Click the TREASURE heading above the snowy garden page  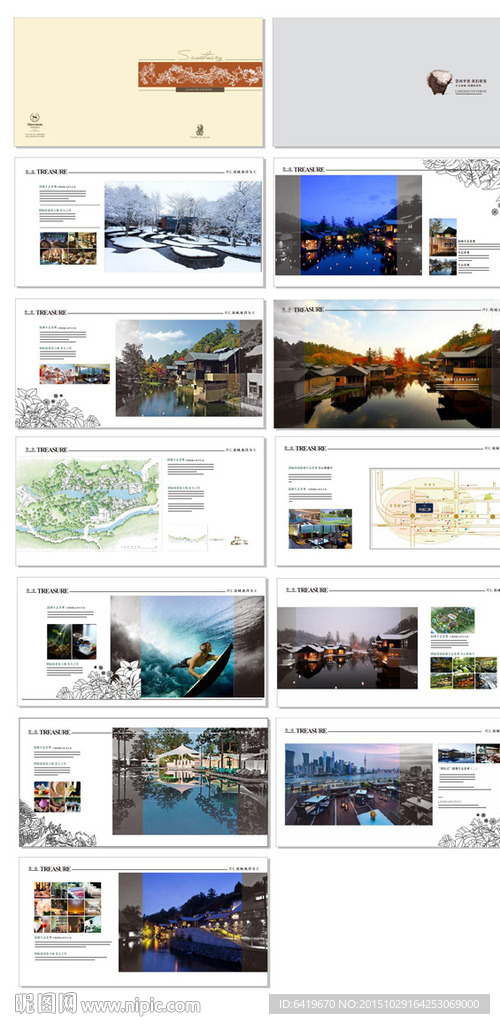[51, 172]
